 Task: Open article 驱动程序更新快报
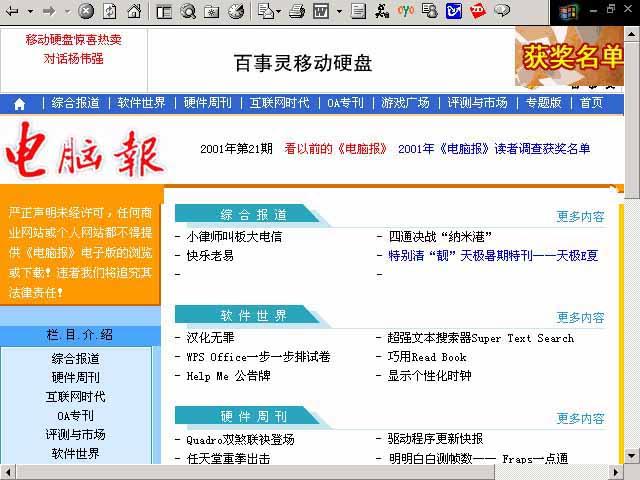pos(435,439)
